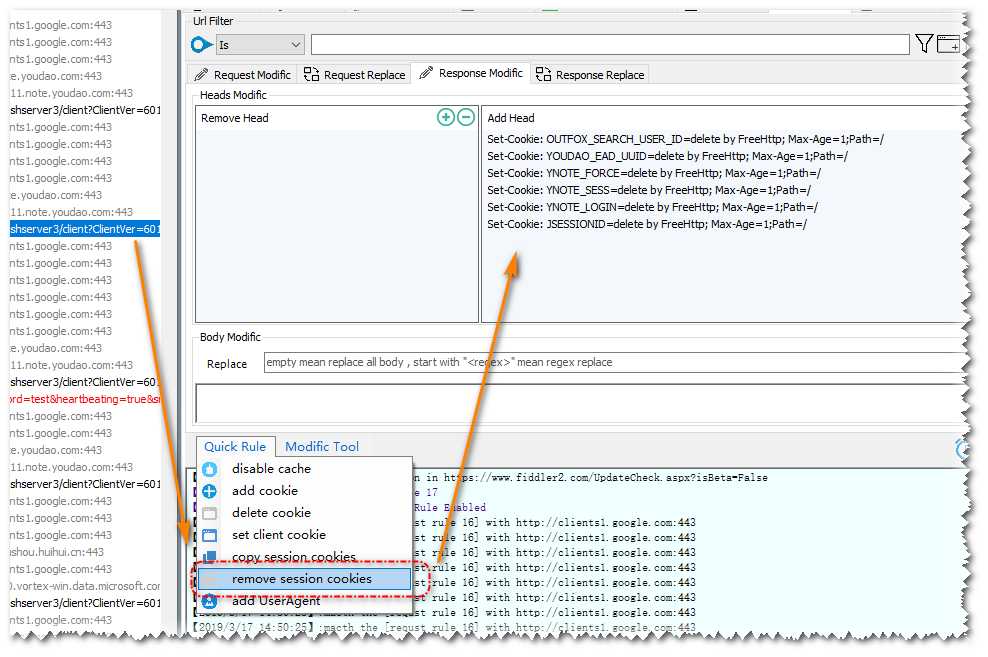Open the Response Replace tab

click(x=590, y=75)
